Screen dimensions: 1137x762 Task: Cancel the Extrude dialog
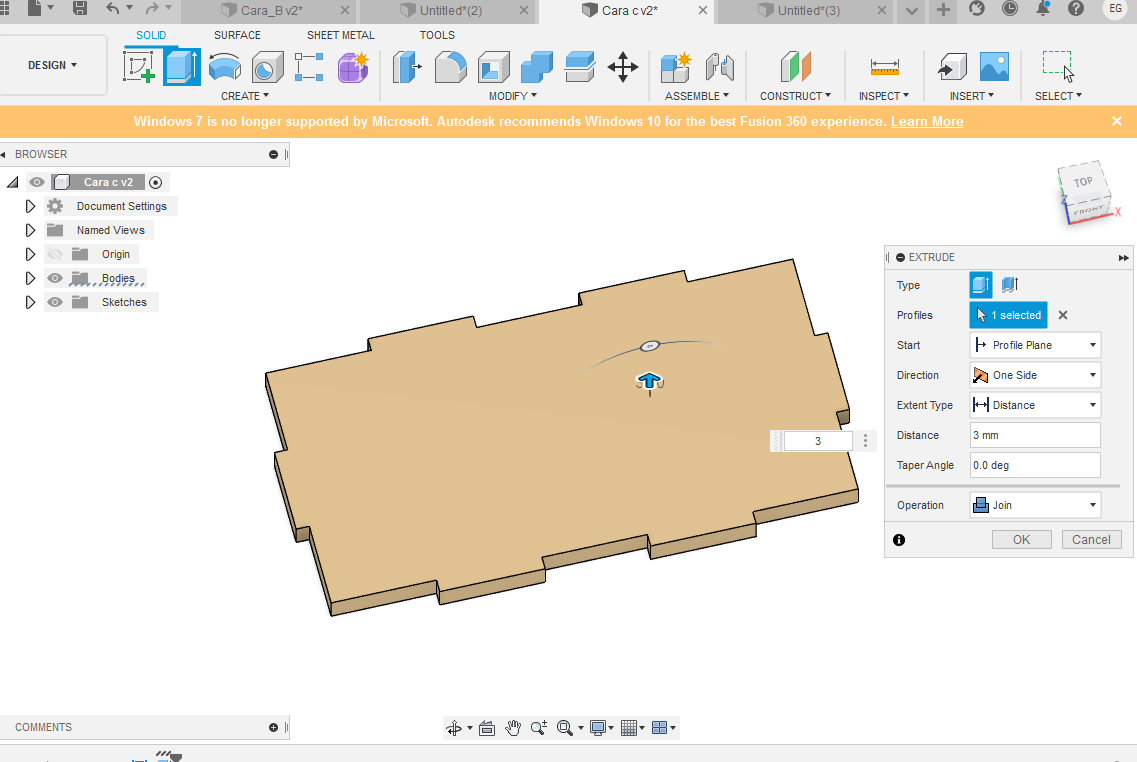tap(1091, 539)
